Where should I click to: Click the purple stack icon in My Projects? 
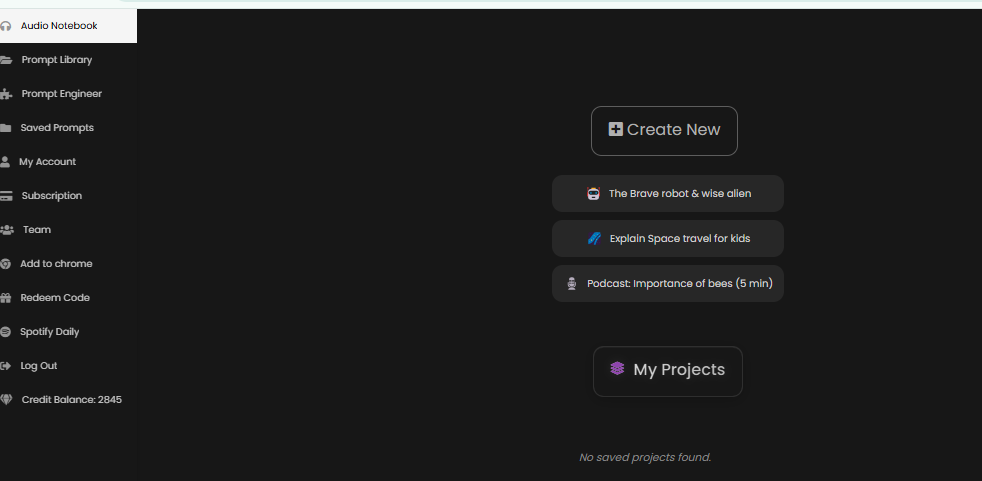pos(618,368)
